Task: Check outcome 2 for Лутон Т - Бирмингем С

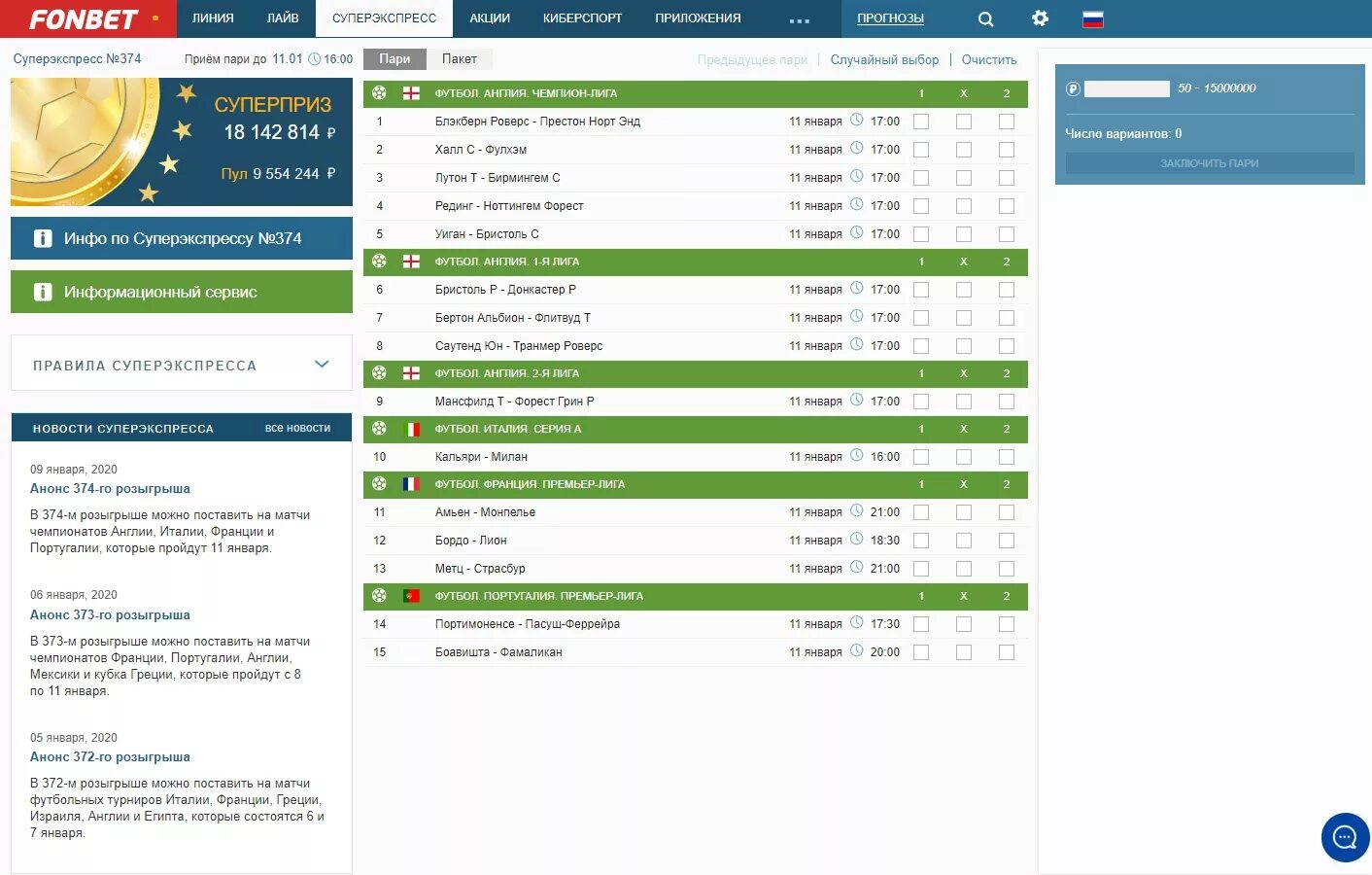Action: click(x=1007, y=178)
